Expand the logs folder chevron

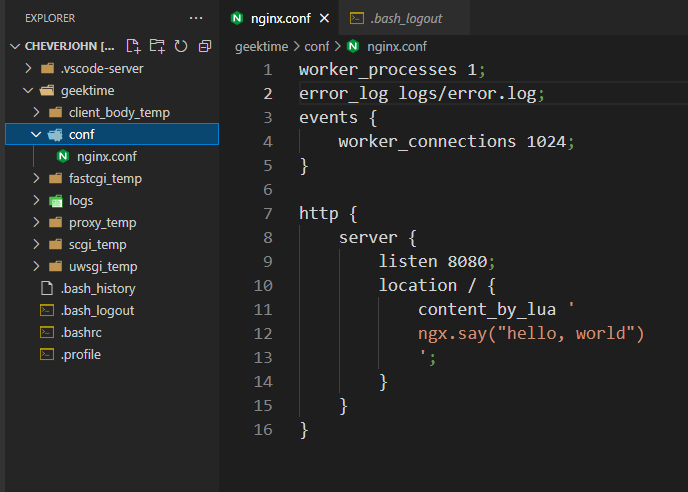(x=36, y=200)
